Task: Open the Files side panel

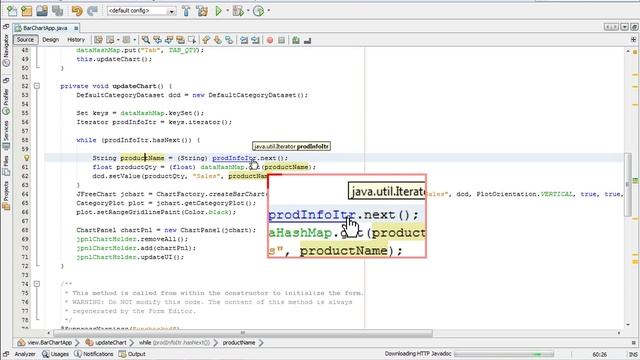Action: click(6, 166)
